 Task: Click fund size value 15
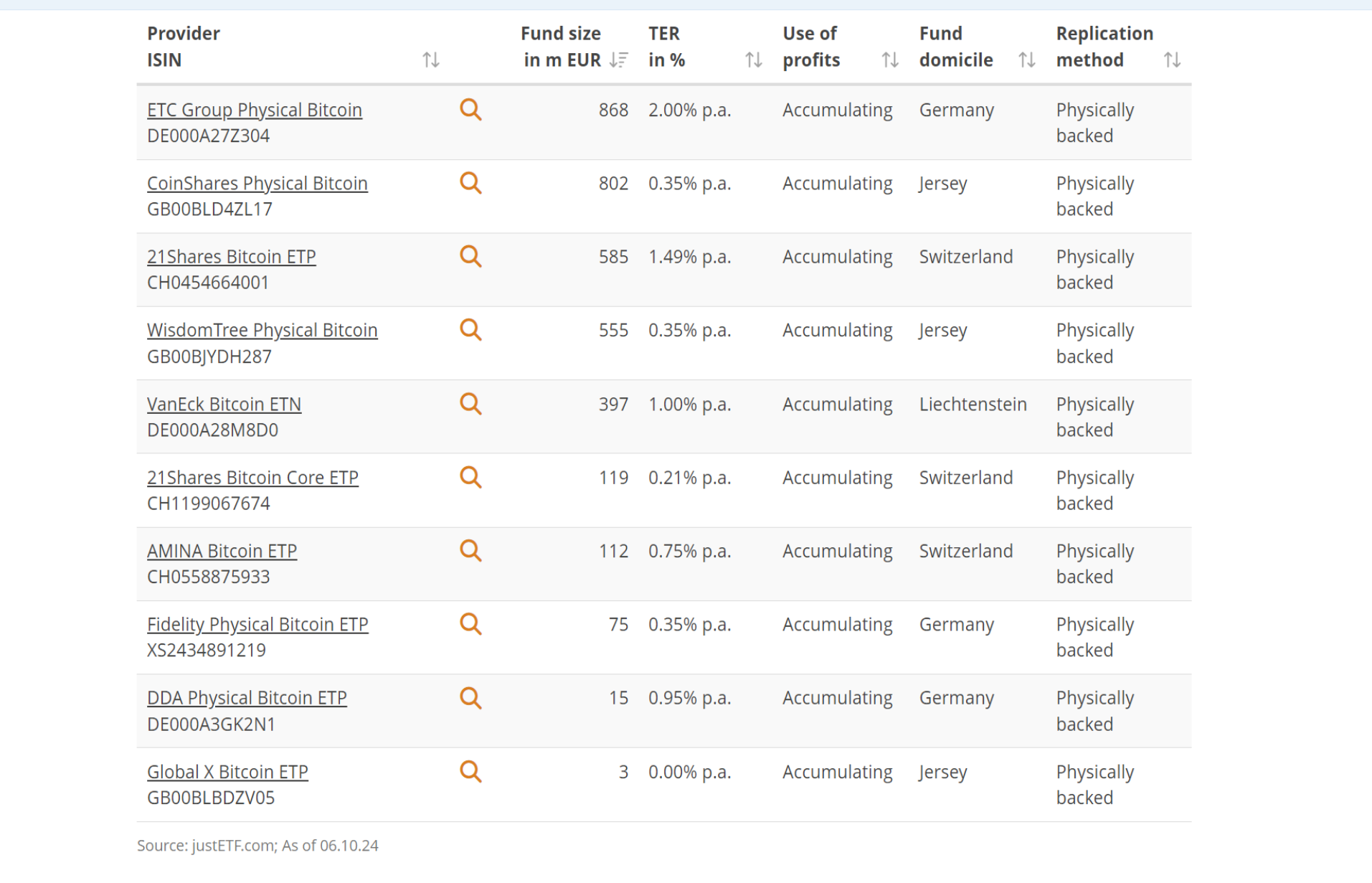tap(619, 698)
